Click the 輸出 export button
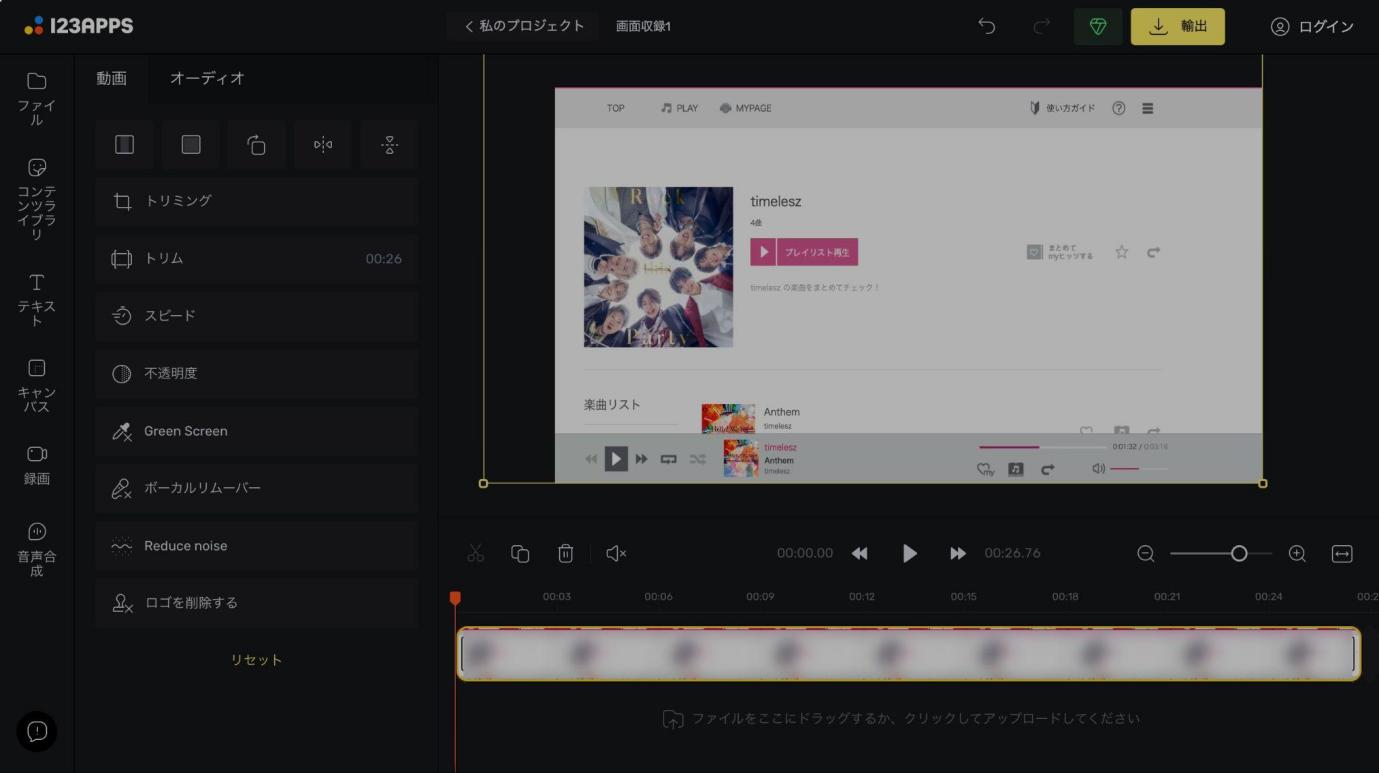This screenshot has height=773, width=1379. click(1178, 27)
